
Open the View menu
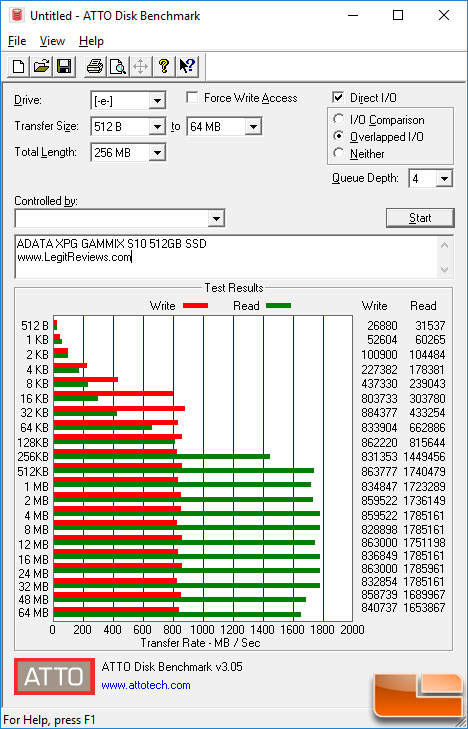pos(52,41)
